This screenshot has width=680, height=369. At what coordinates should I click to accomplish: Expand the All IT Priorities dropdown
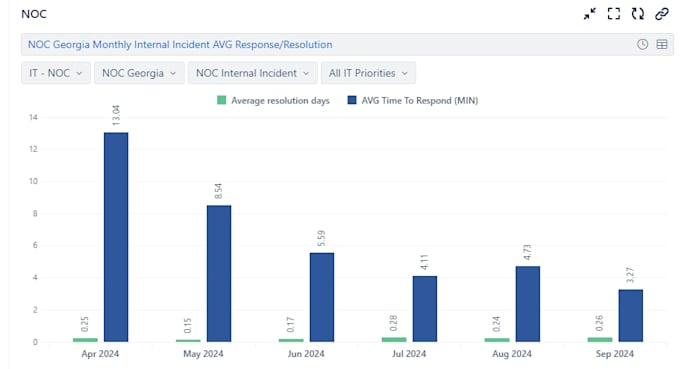tap(368, 73)
